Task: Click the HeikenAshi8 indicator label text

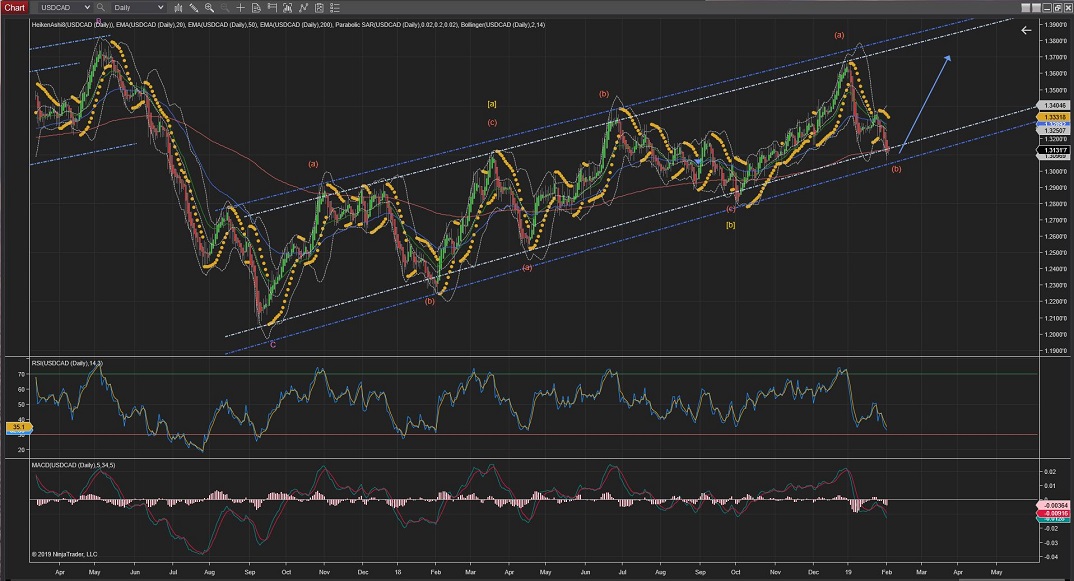Action: [73, 25]
